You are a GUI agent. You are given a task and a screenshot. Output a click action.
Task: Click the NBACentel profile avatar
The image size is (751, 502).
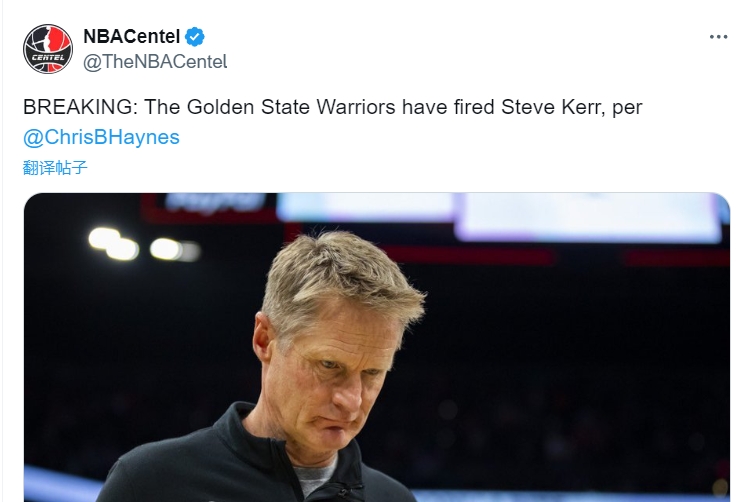(x=48, y=49)
